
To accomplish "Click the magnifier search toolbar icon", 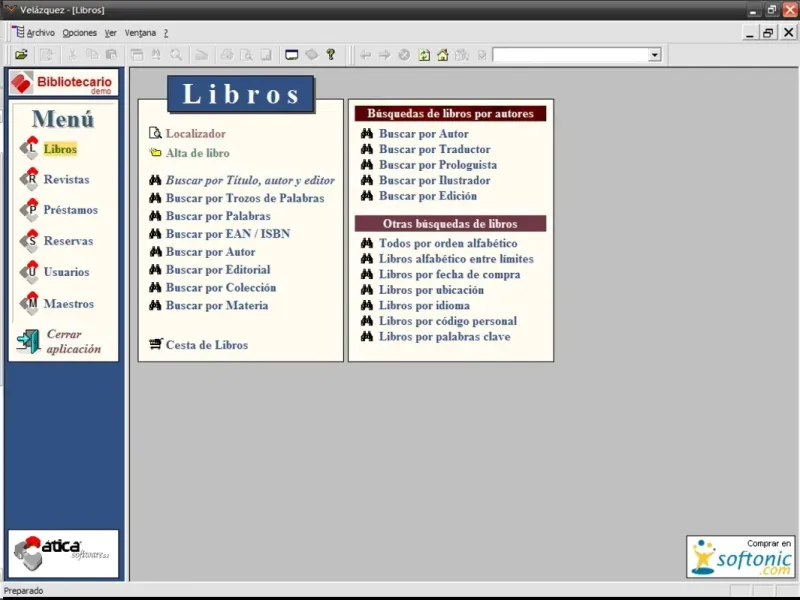I will 176,55.
